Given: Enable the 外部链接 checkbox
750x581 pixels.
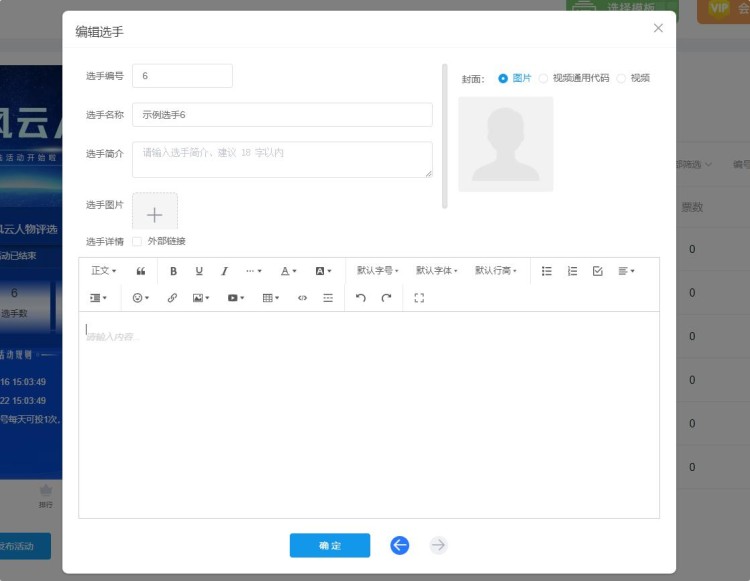Looking at the screenshot, I should [x=137, y=241].
